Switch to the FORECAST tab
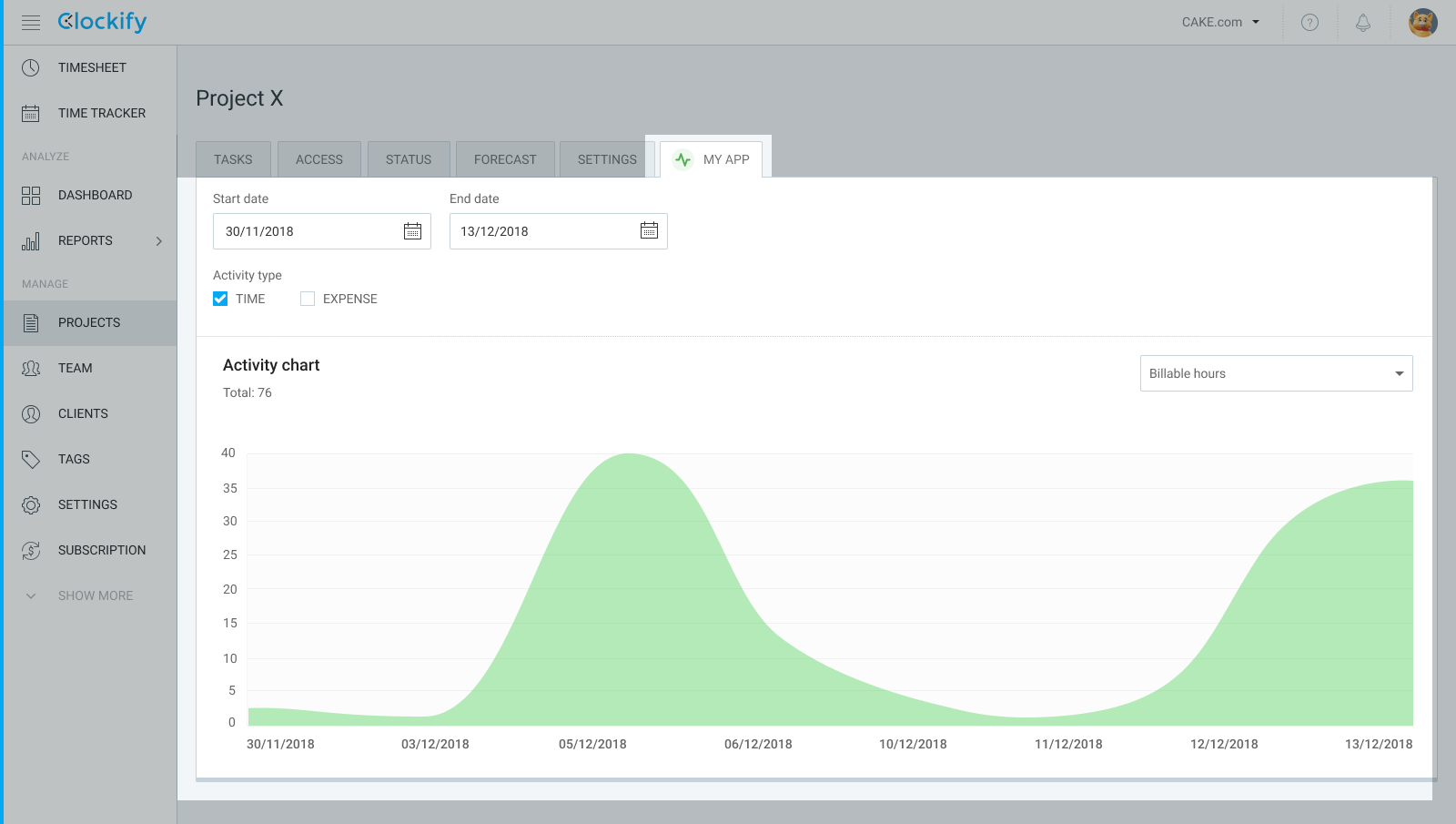The image size is (1456, 824). coord(505,159)
